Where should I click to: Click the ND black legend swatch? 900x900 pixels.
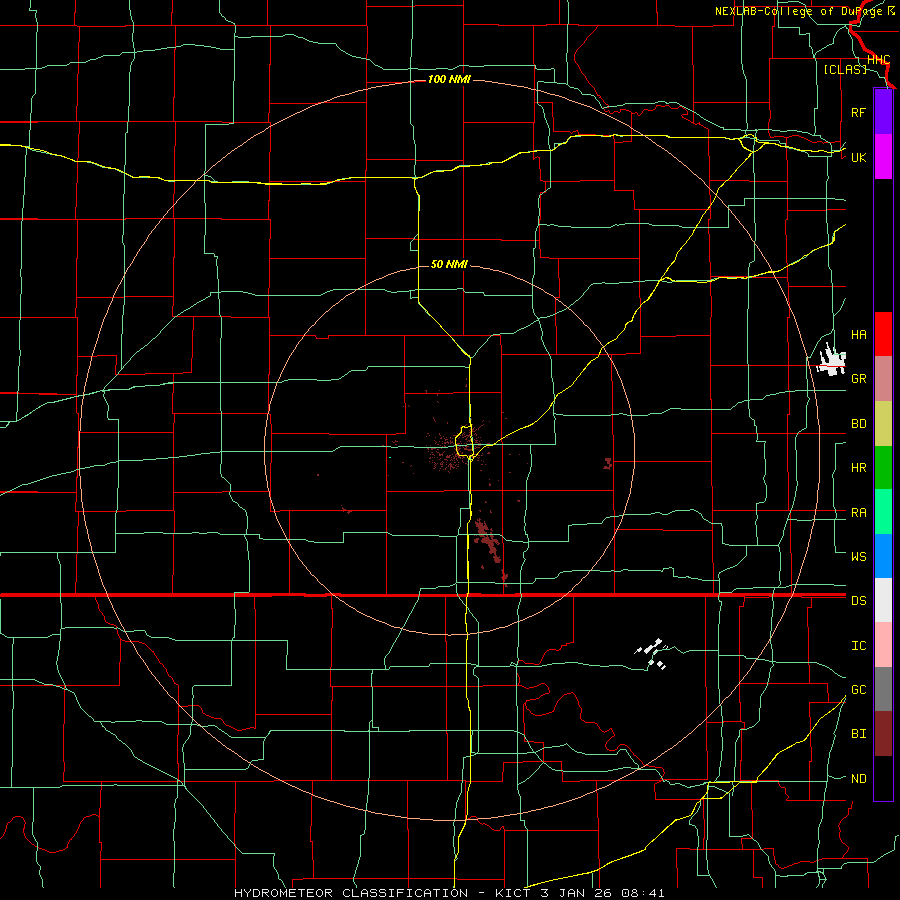(883, 778)
